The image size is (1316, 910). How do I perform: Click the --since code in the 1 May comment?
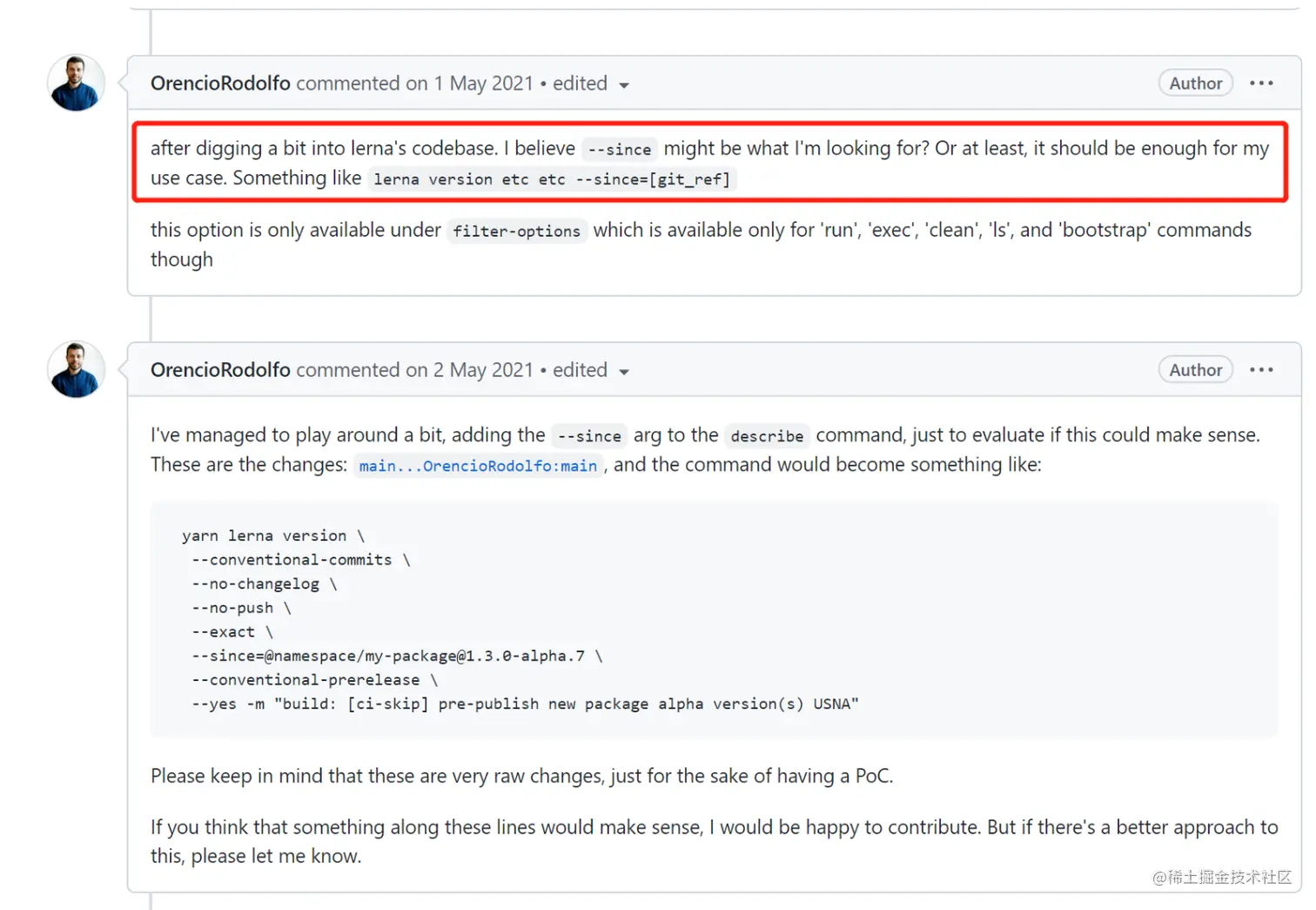[619, 150]
